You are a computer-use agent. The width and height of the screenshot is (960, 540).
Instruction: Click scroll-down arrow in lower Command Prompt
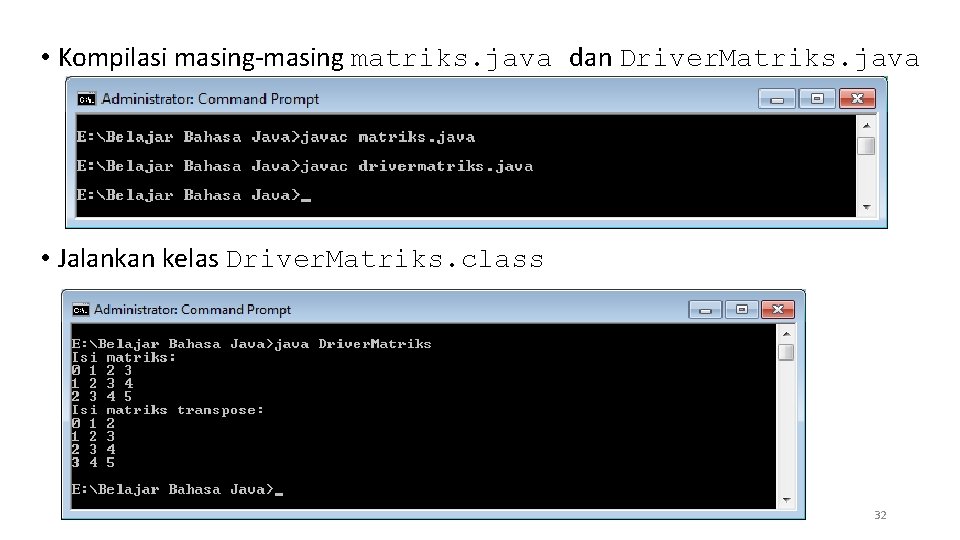(x=786, y=500)
